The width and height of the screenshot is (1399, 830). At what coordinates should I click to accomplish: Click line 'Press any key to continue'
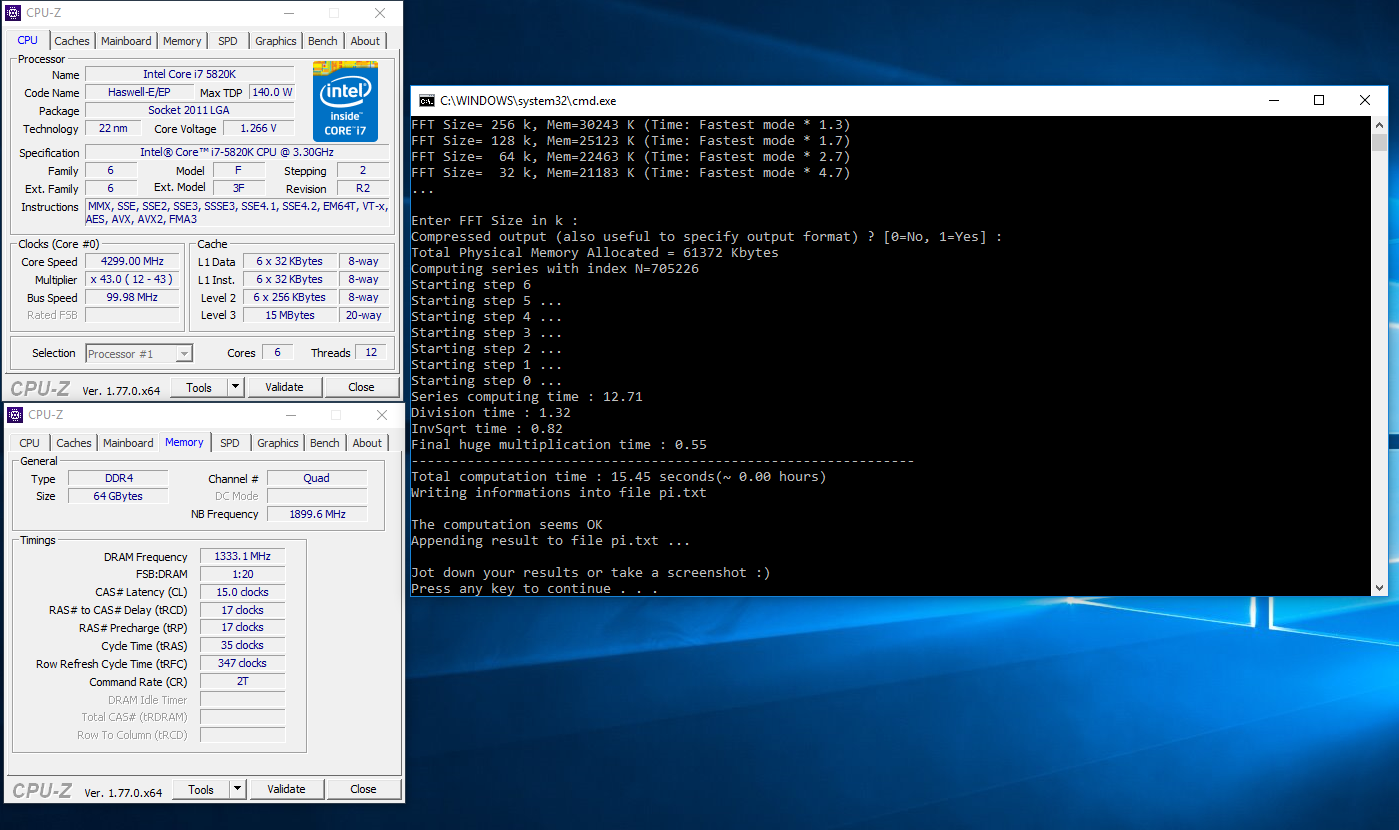[x=535, y=589]
